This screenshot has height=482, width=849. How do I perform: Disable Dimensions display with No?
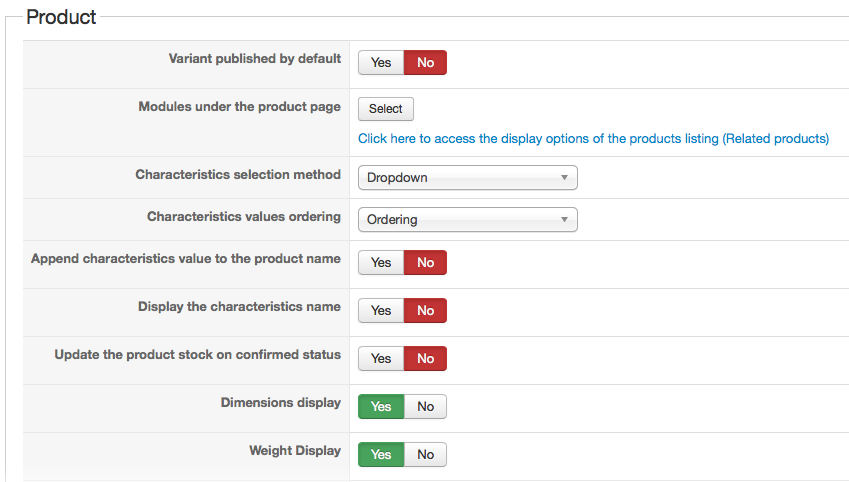(425, 407)
